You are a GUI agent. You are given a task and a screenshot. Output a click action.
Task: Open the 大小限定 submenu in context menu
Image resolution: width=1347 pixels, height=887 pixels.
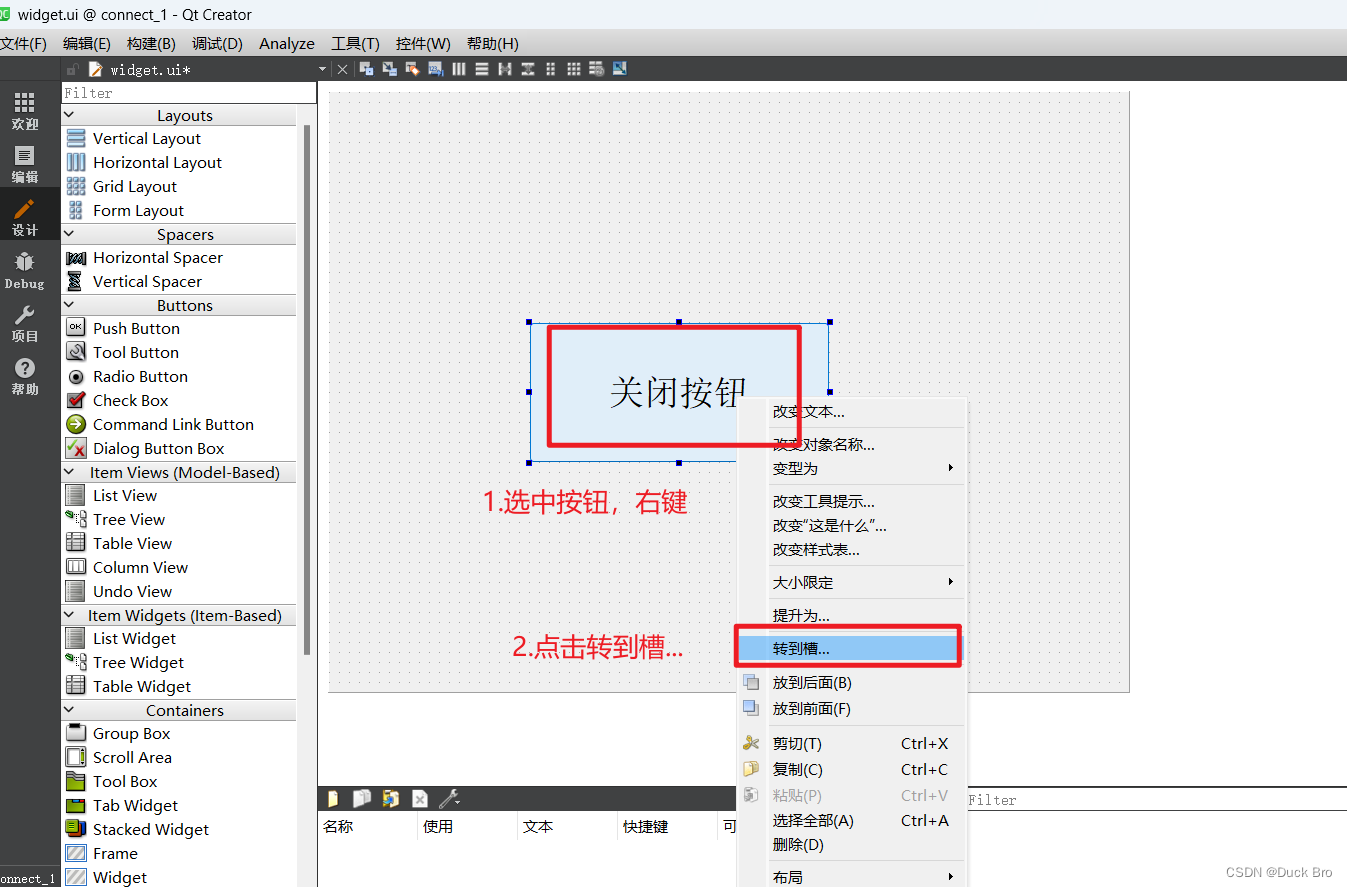852,582
